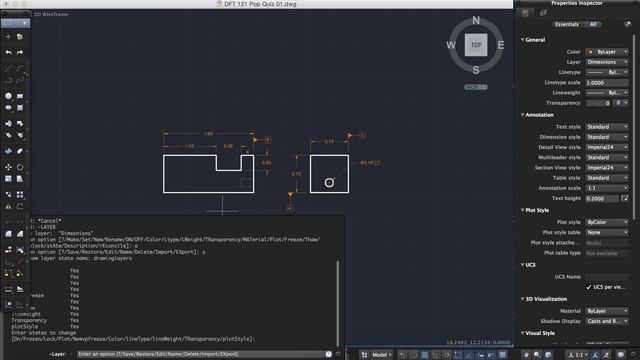Open the WCS menu under ViewCube
Image resolution: width=640 pixels, height=360 pixels.
tap(476, 87)
